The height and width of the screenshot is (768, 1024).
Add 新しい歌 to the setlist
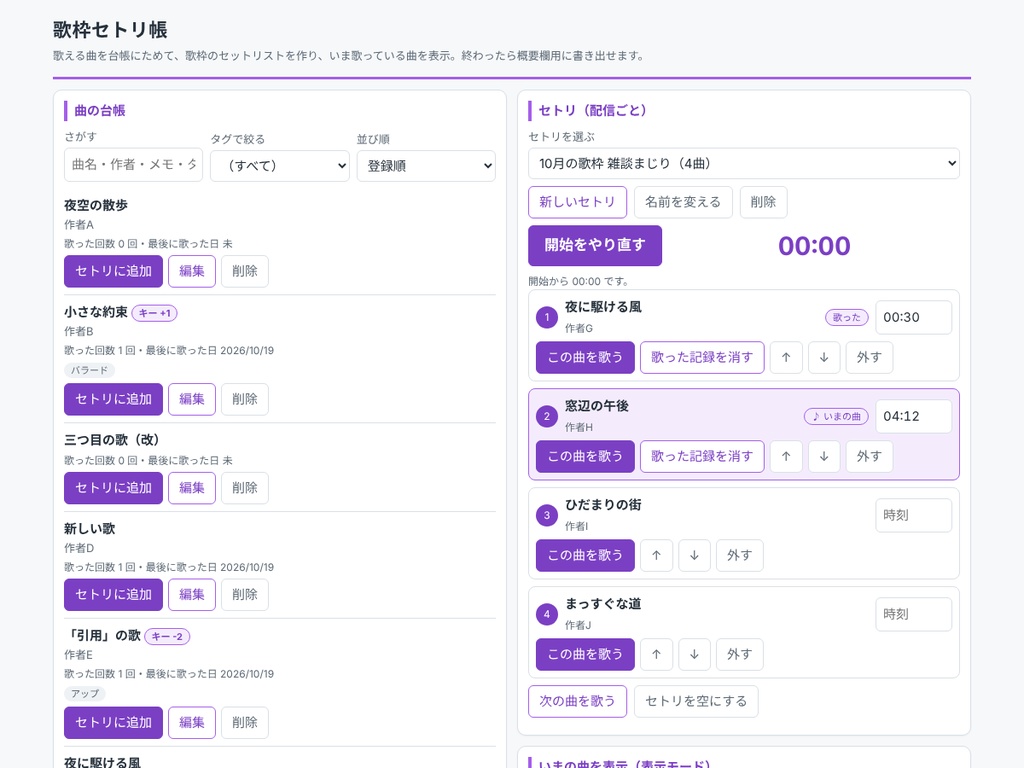point(113,594)
